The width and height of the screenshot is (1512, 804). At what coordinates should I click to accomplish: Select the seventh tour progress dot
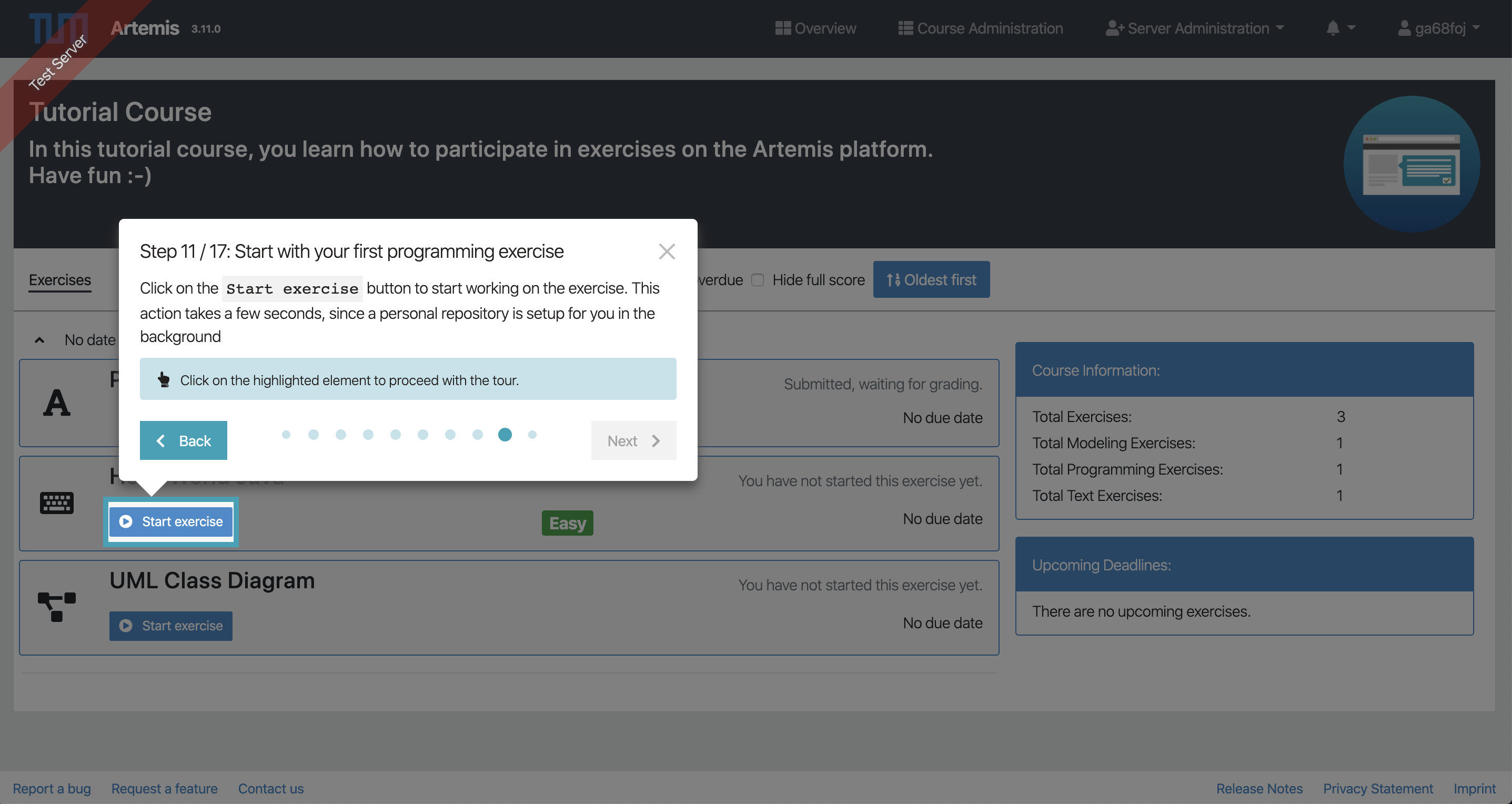pos(450,434)
